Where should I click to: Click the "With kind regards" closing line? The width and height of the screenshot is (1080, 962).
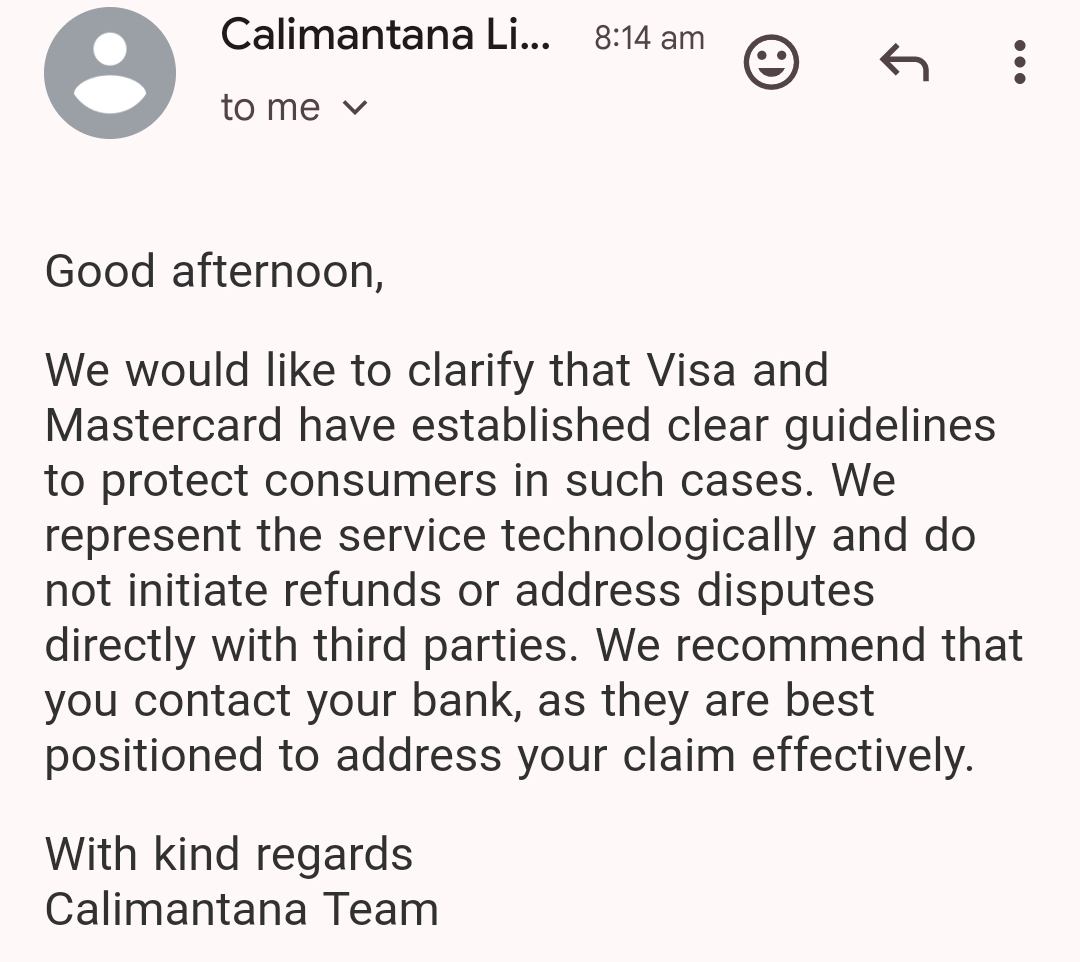[229, 855]
